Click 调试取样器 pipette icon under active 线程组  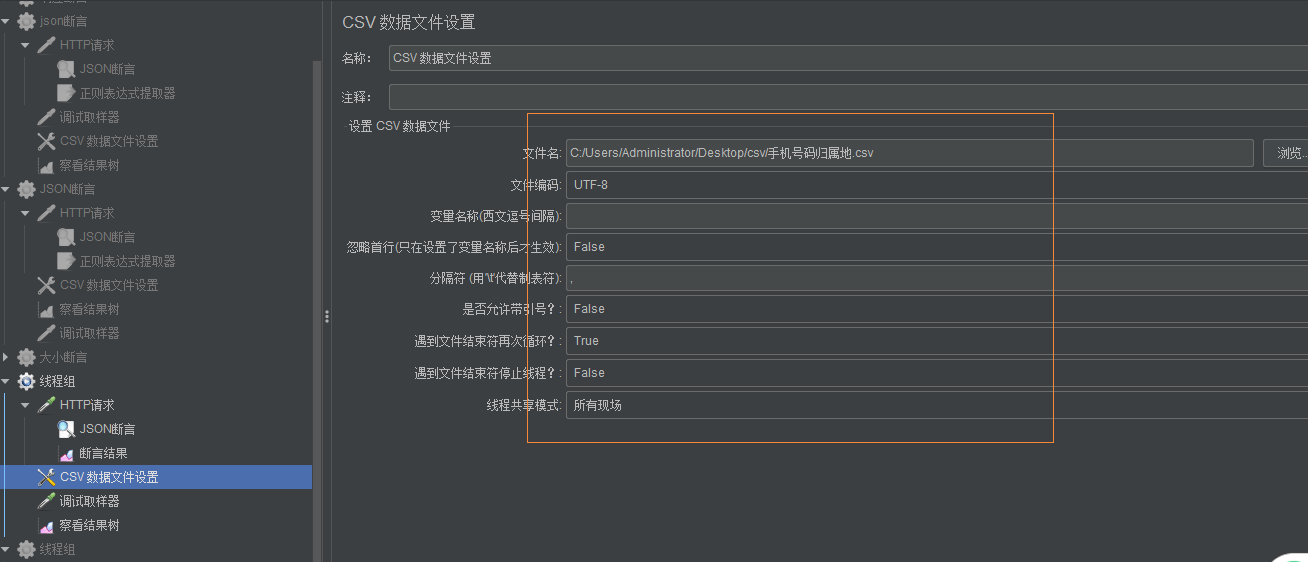click(46, 501)
